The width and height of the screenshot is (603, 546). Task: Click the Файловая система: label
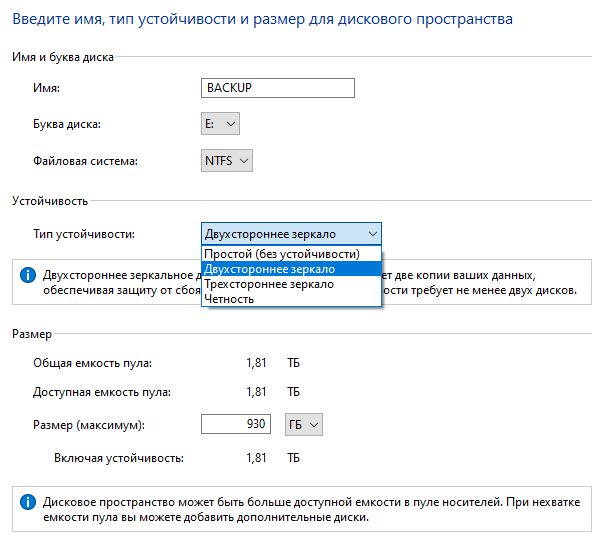point(85,160)
